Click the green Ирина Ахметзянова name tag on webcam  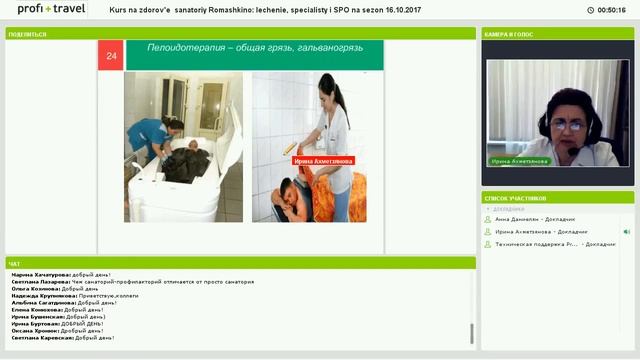click(x=519, y=161)
